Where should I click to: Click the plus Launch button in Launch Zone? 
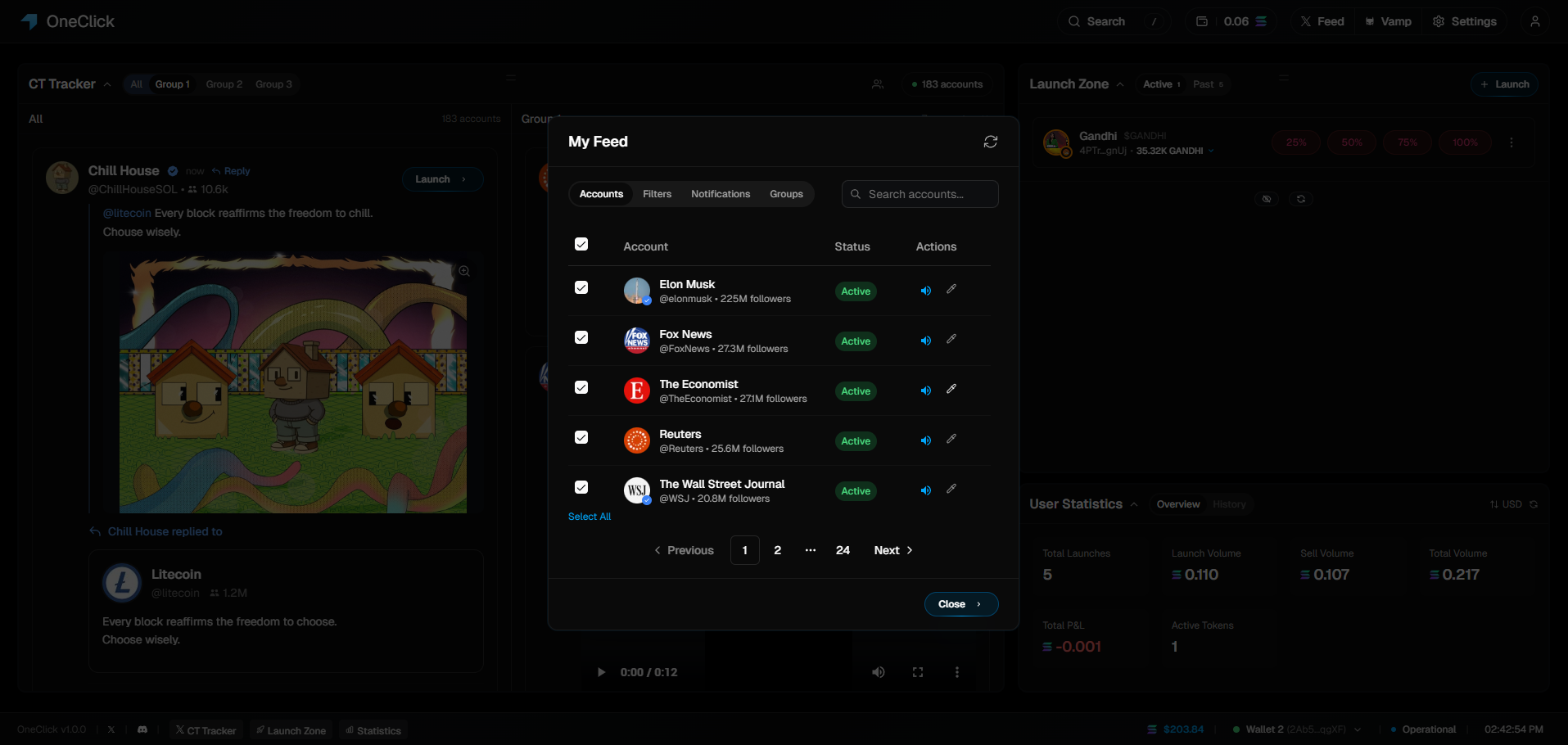pyautogui.click(x=1504, y=84)
